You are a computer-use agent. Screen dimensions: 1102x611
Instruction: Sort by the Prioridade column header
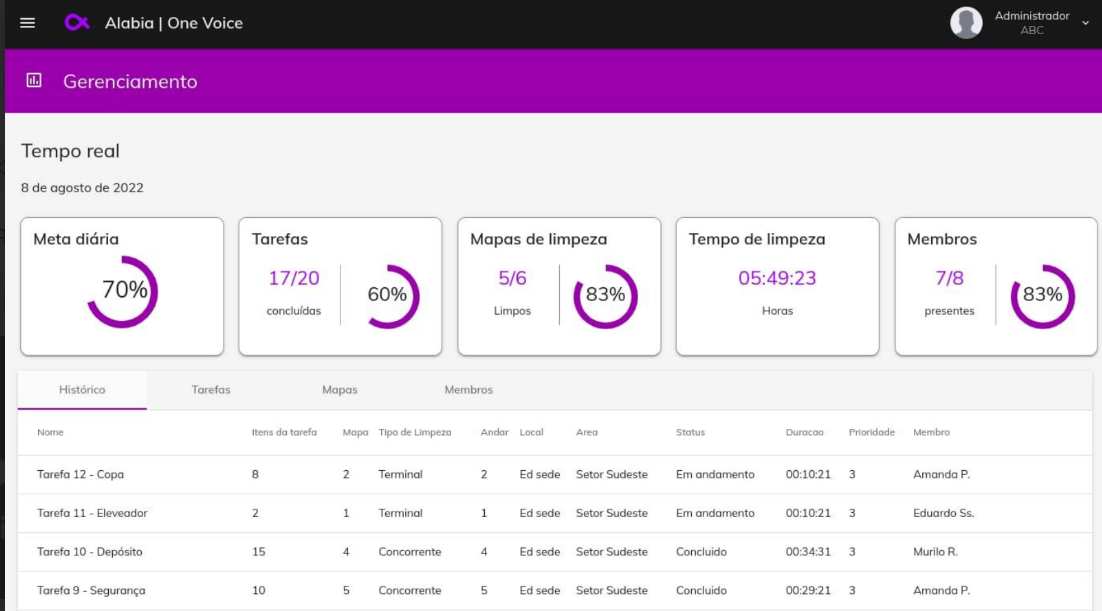coord(871,433)
